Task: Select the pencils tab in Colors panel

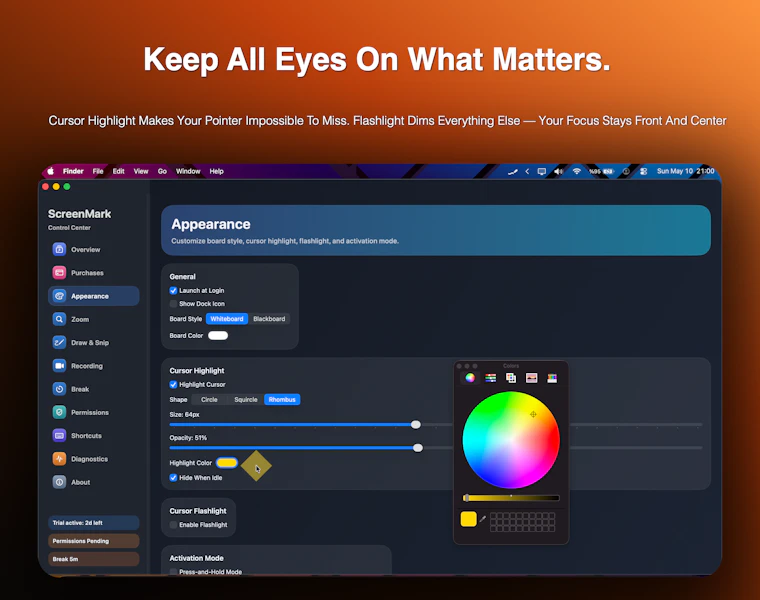Action: click(552, 378)
